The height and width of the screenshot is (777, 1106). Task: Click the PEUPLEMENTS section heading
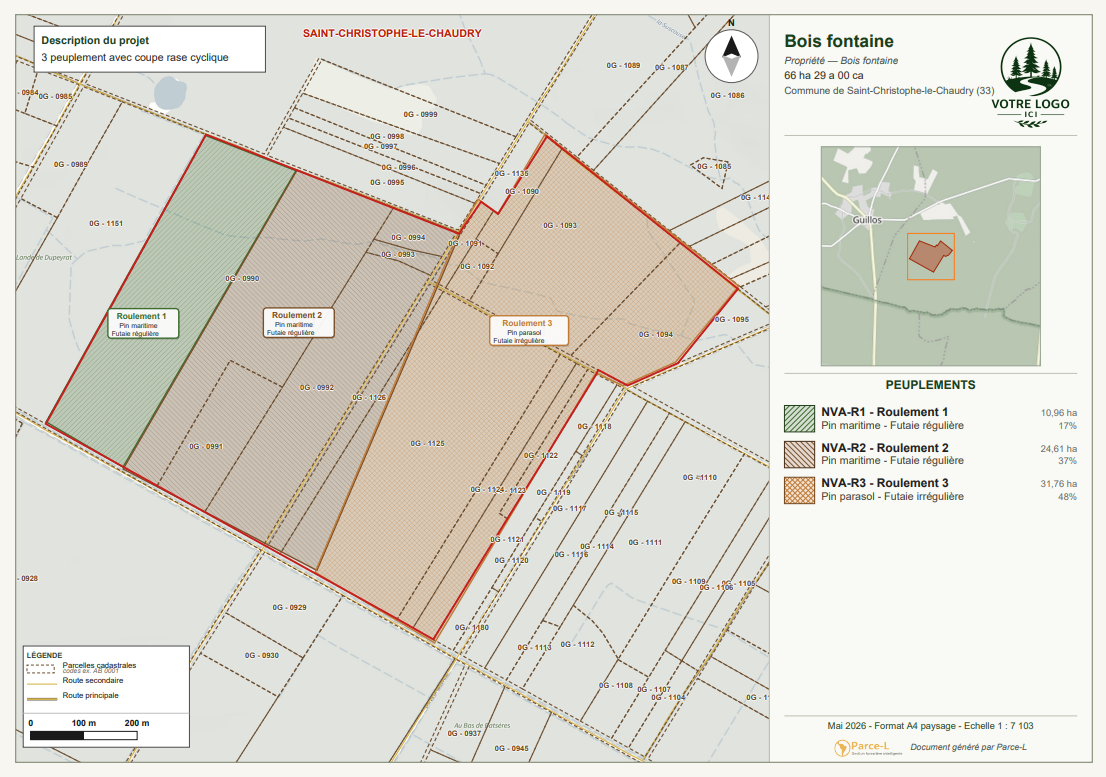[x=930, y=385]
